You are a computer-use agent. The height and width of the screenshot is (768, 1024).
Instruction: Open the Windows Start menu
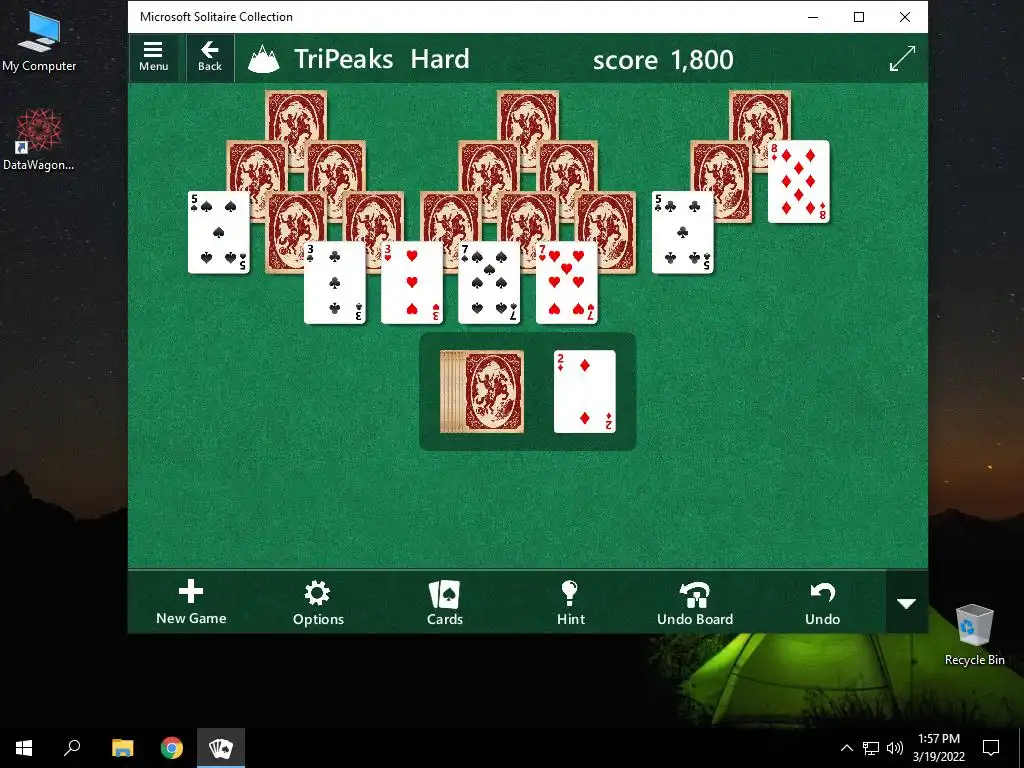point(24,748)
